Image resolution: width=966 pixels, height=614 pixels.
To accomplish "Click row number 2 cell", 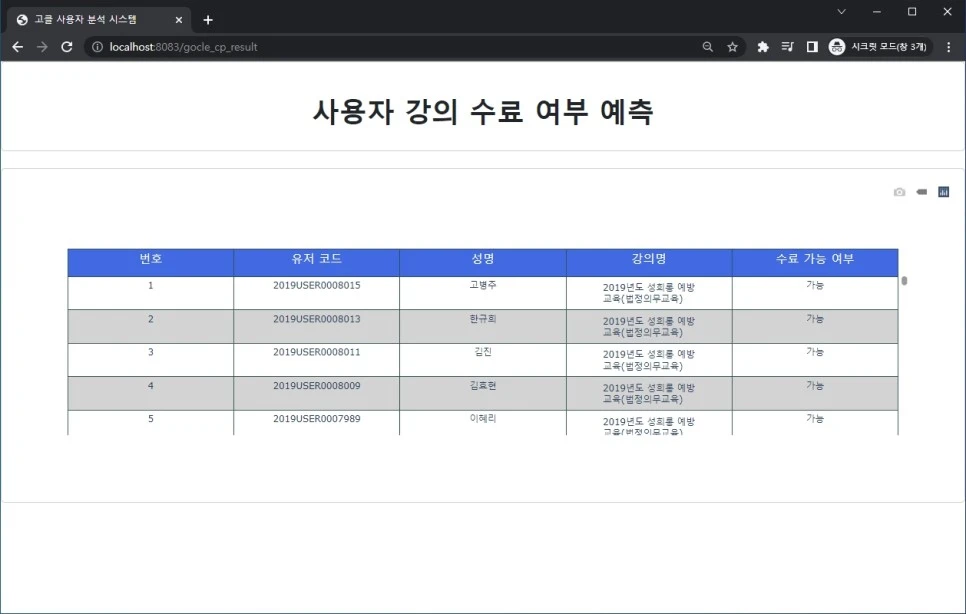I will pyautogui.click(x=150, y=326).
